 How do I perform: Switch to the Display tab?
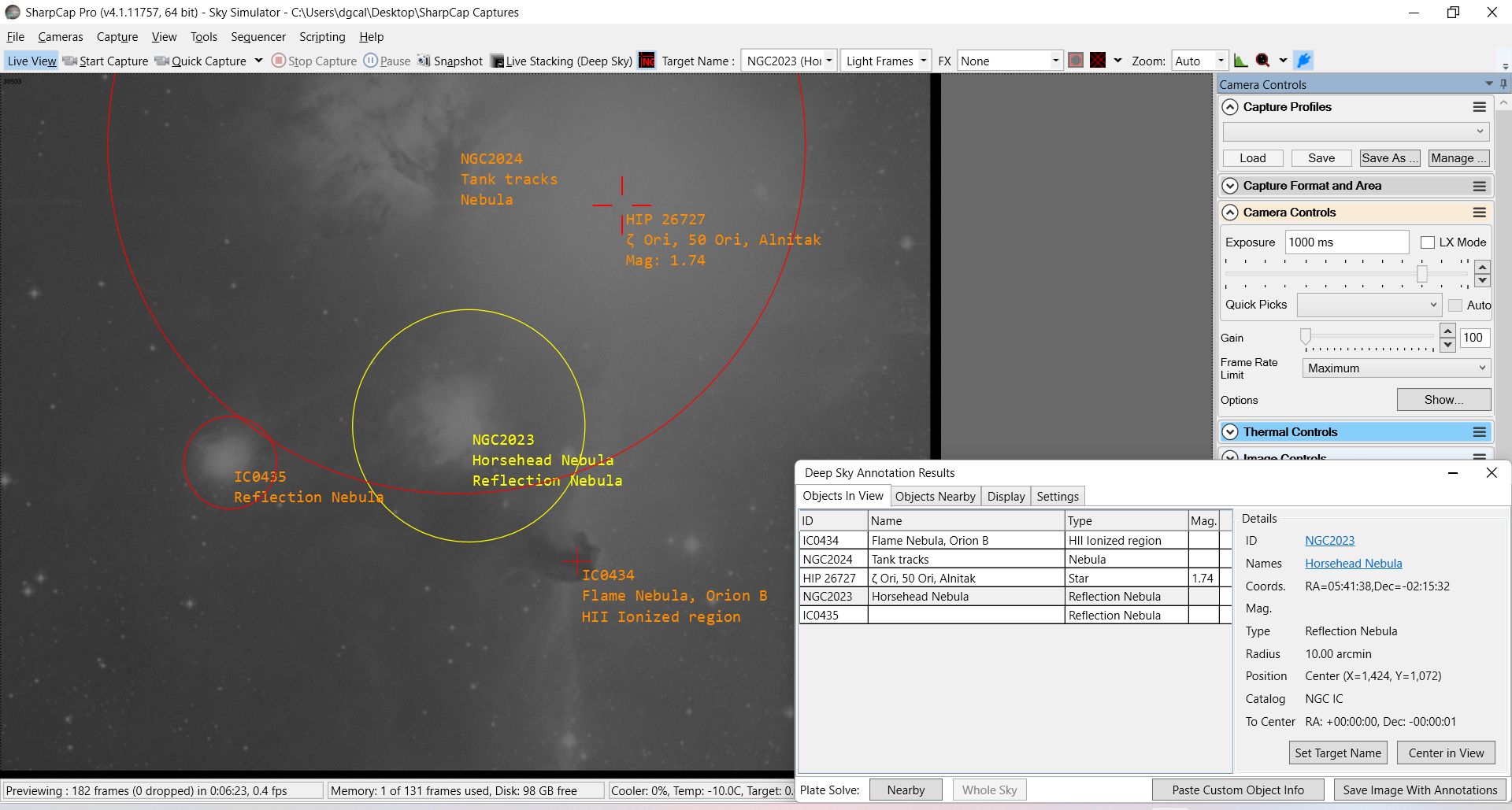point(1006,497)
